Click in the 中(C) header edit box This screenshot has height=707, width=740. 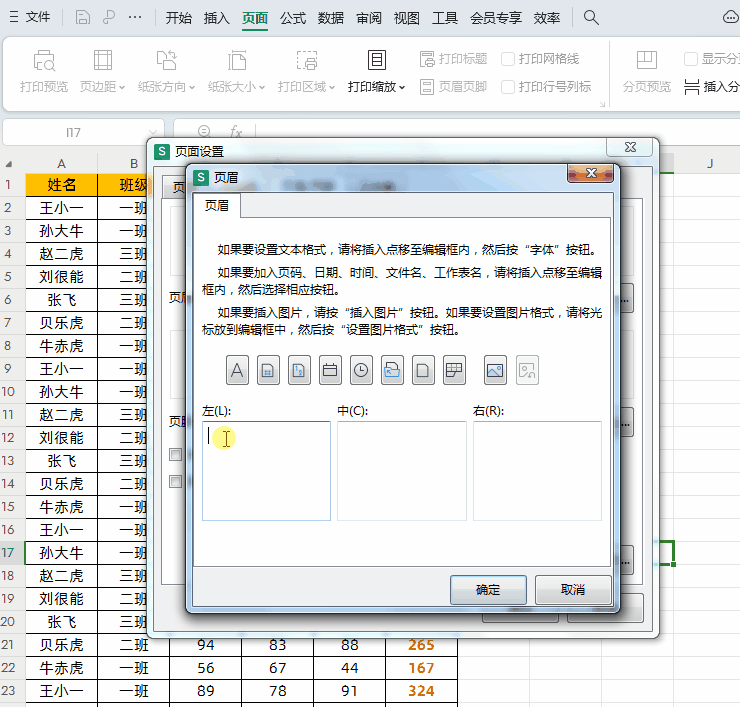(x=402, y=471)
